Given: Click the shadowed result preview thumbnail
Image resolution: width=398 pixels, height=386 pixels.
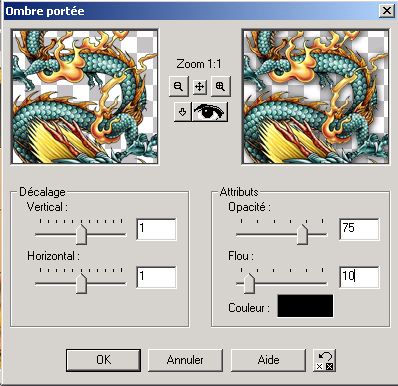Looking at the screenshot, I should pos(315,97).
